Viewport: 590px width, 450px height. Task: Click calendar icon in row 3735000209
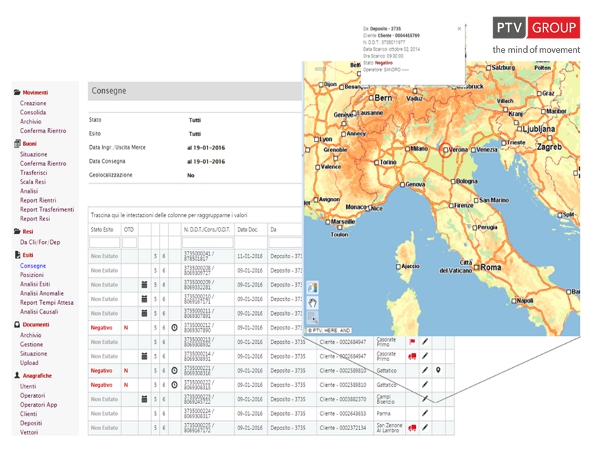click(144, 285)
